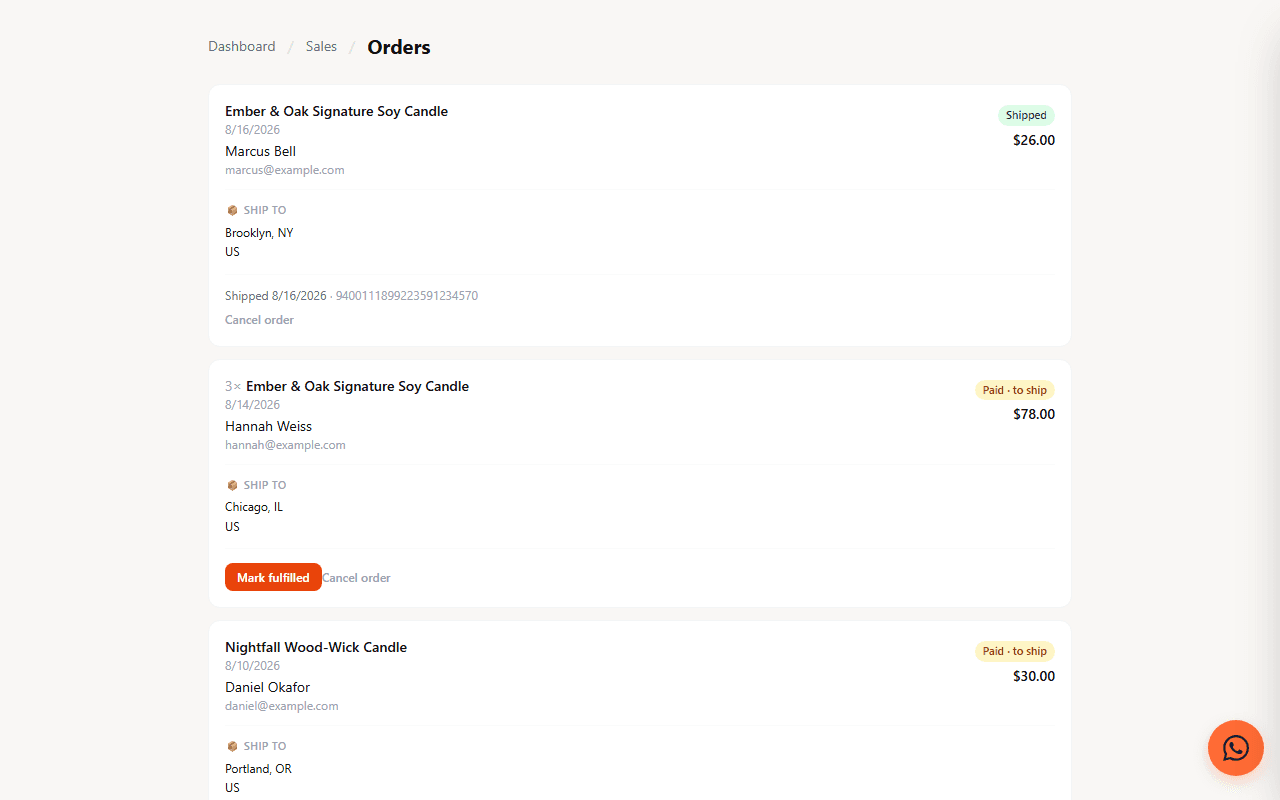Cancel order for Marcus Bell
Viewport: 1280px width, 800px height.
[259, 320]
